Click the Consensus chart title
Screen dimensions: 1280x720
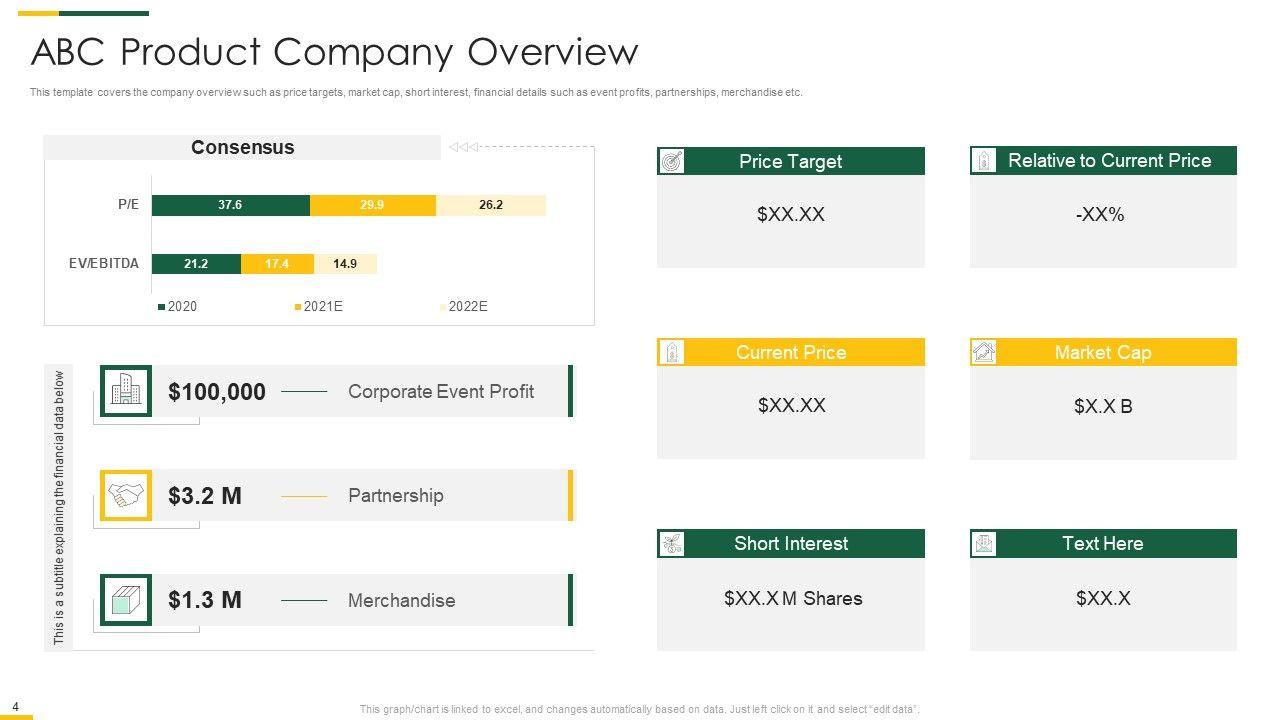[242, 148]
